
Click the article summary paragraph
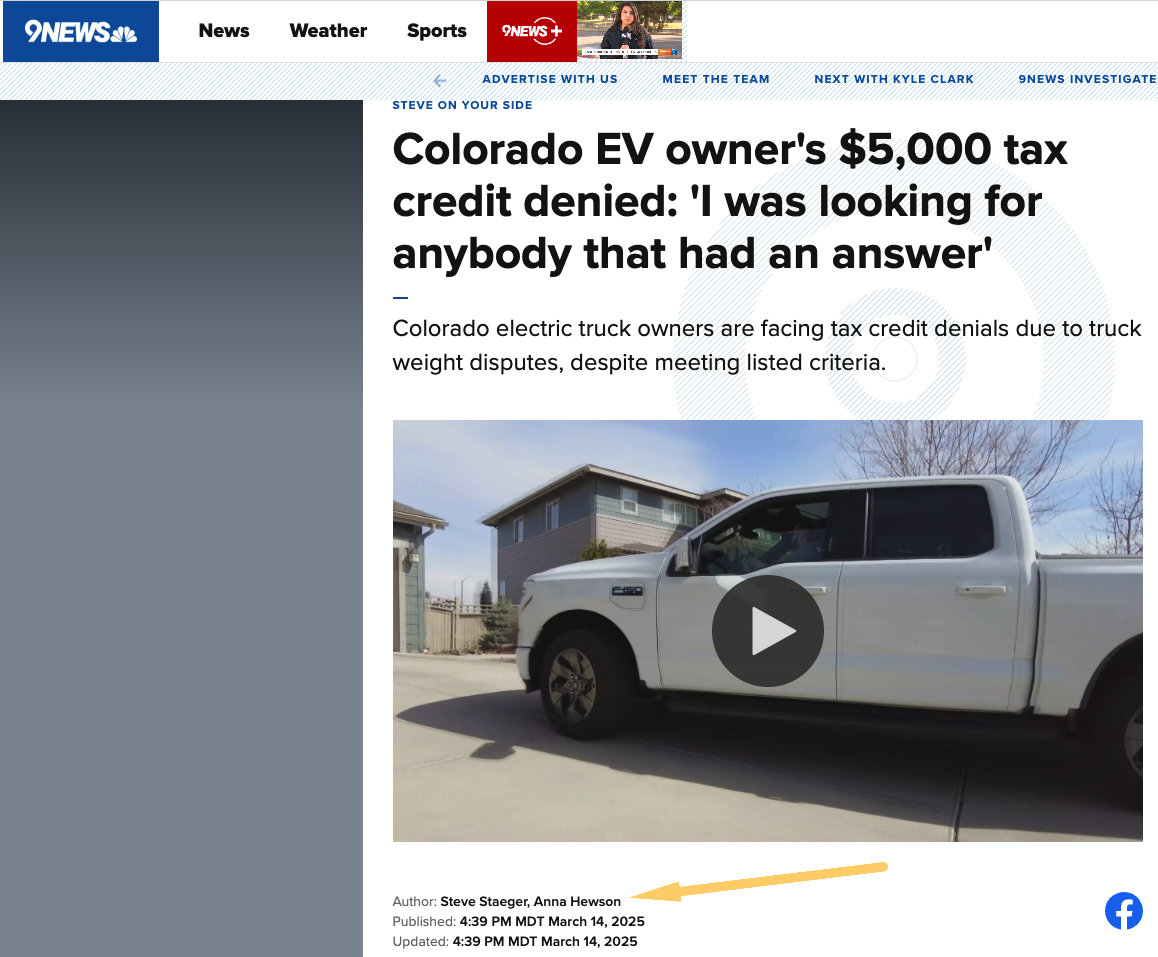767,346
